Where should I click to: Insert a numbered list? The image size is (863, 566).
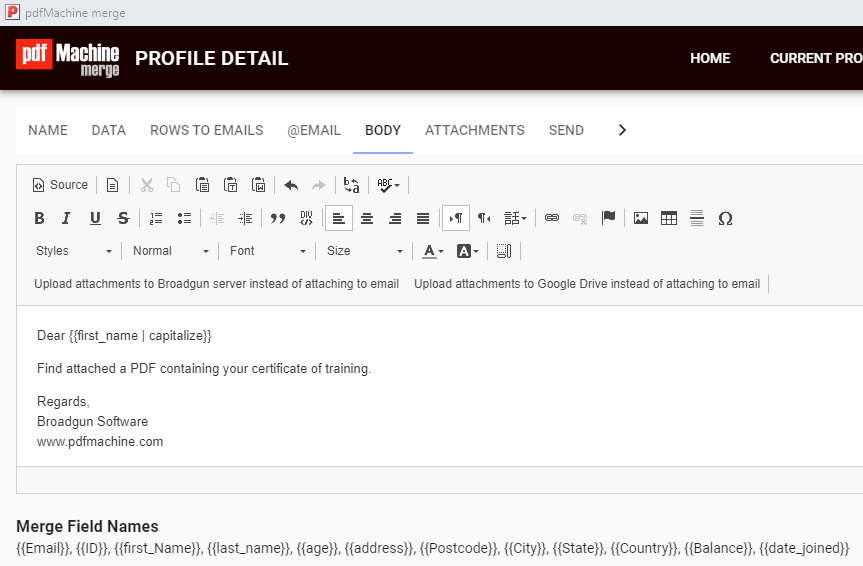(x=156, y=218)
